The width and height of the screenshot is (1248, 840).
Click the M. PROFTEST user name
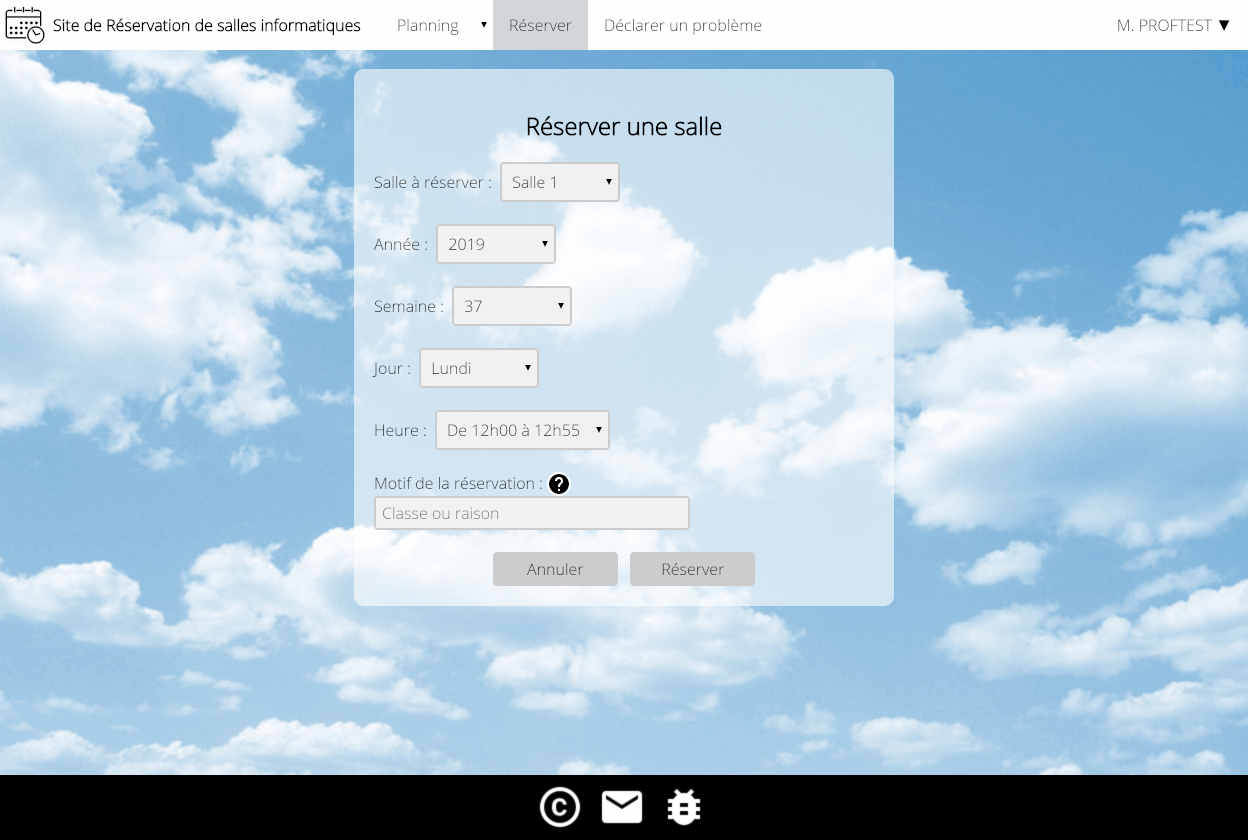point(1164,25)
